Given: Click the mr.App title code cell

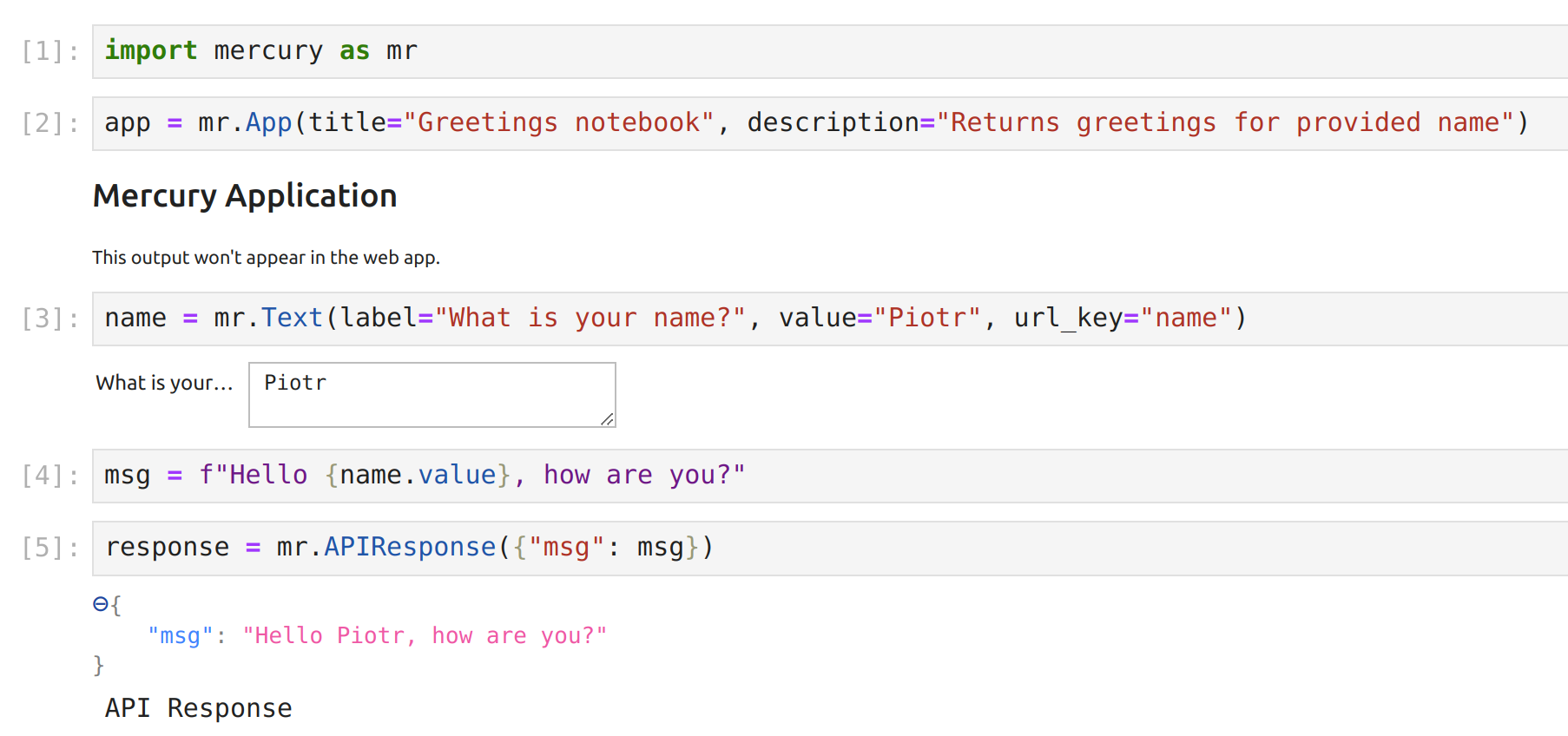Looking at the screenshot, I should click(830, 123).
